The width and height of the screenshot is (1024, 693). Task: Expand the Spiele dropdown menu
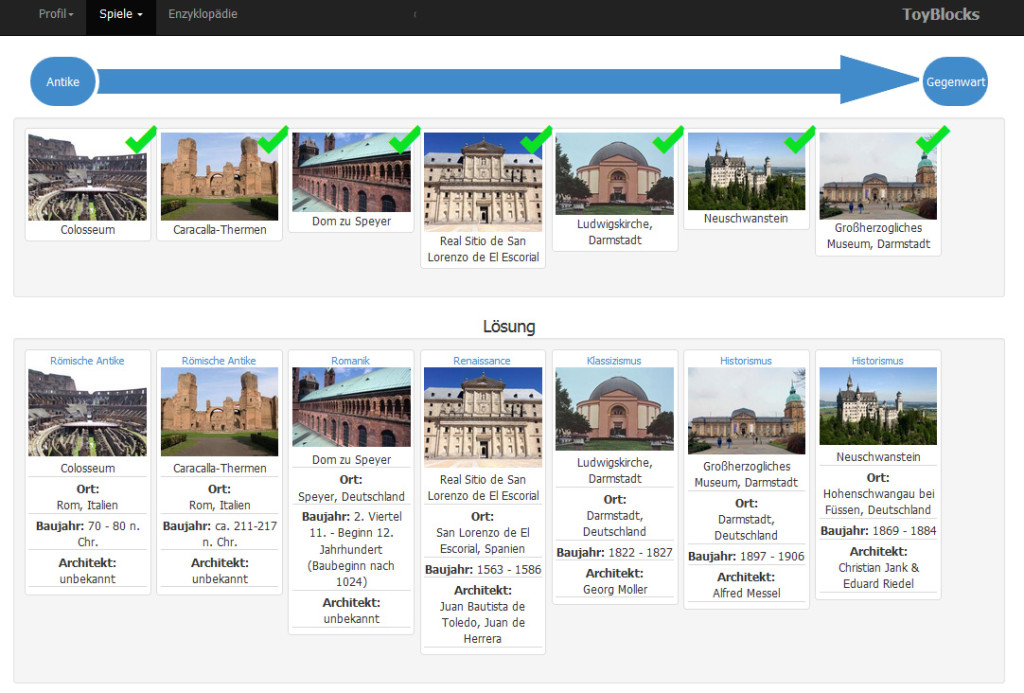pyautogui.click(x=120, y=15)
